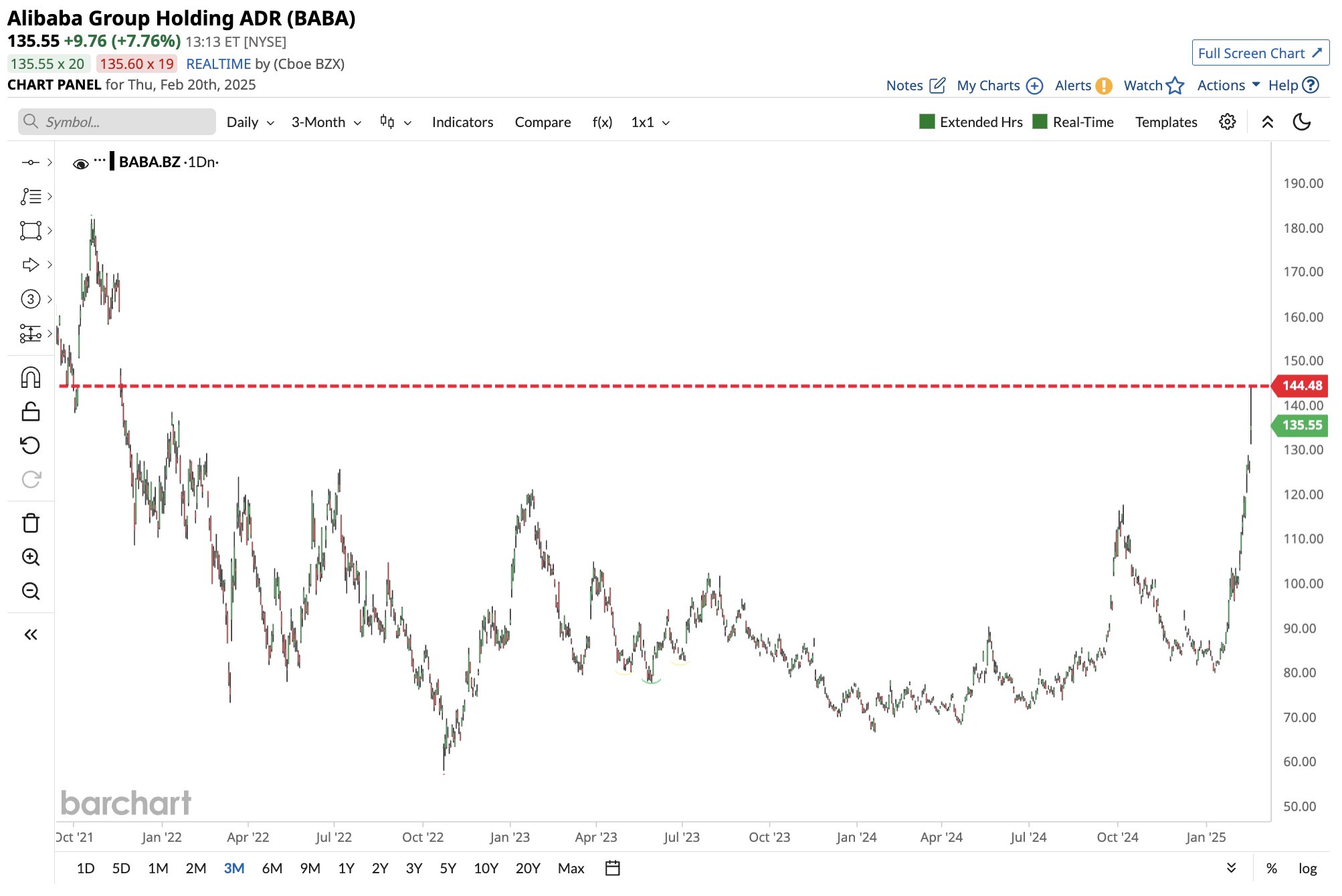Open the chart type candlestick dropdown
This screenshot has height=896, width=1342.
pyautogui.click(x=395, y=122)
